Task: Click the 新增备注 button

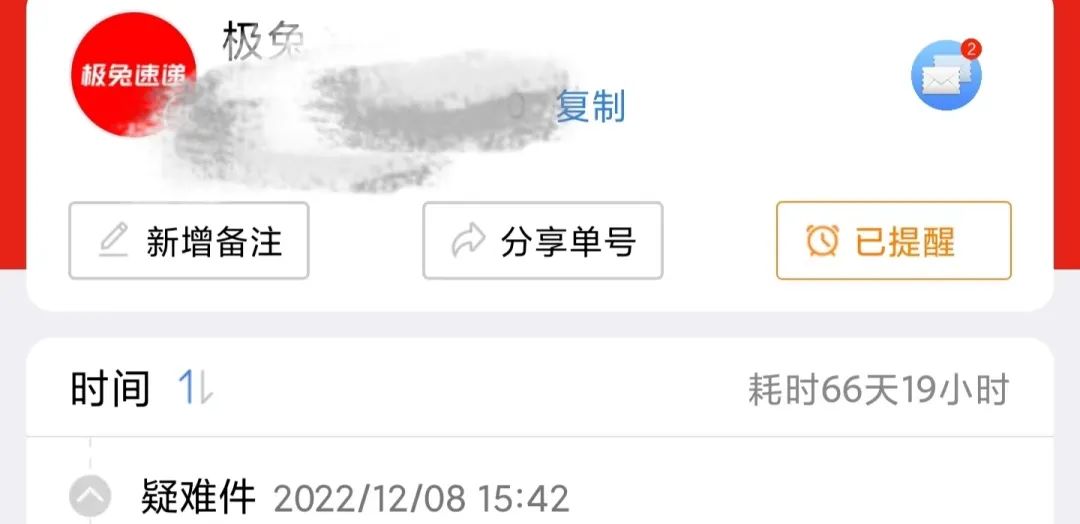Action: coord(189,240)
